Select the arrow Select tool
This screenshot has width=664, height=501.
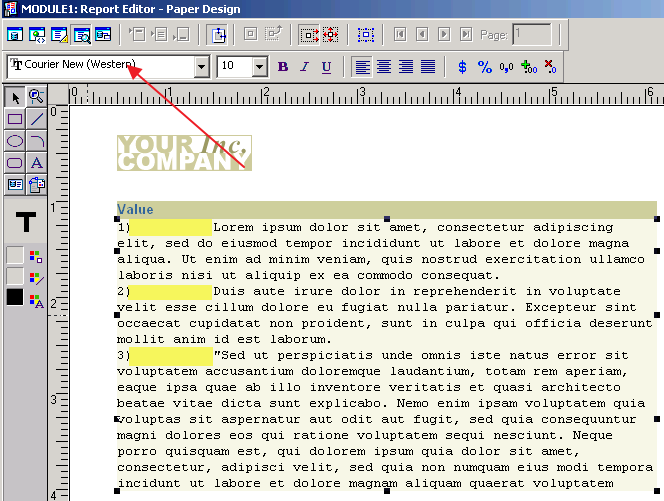pyautogui.click(x=15, y=97)
